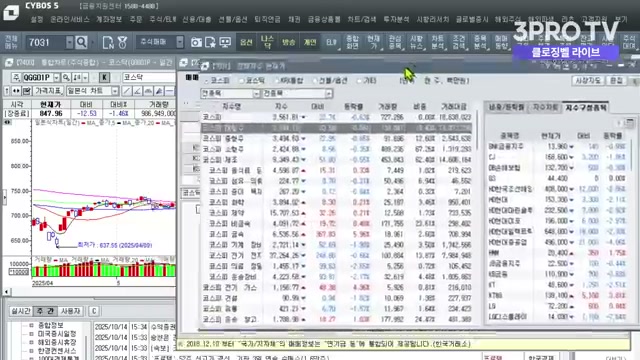Image resolution: width=640 pixels, height=360 pixels.
Task: Open the 온라인서비스 menu
Action: point(70,19)
